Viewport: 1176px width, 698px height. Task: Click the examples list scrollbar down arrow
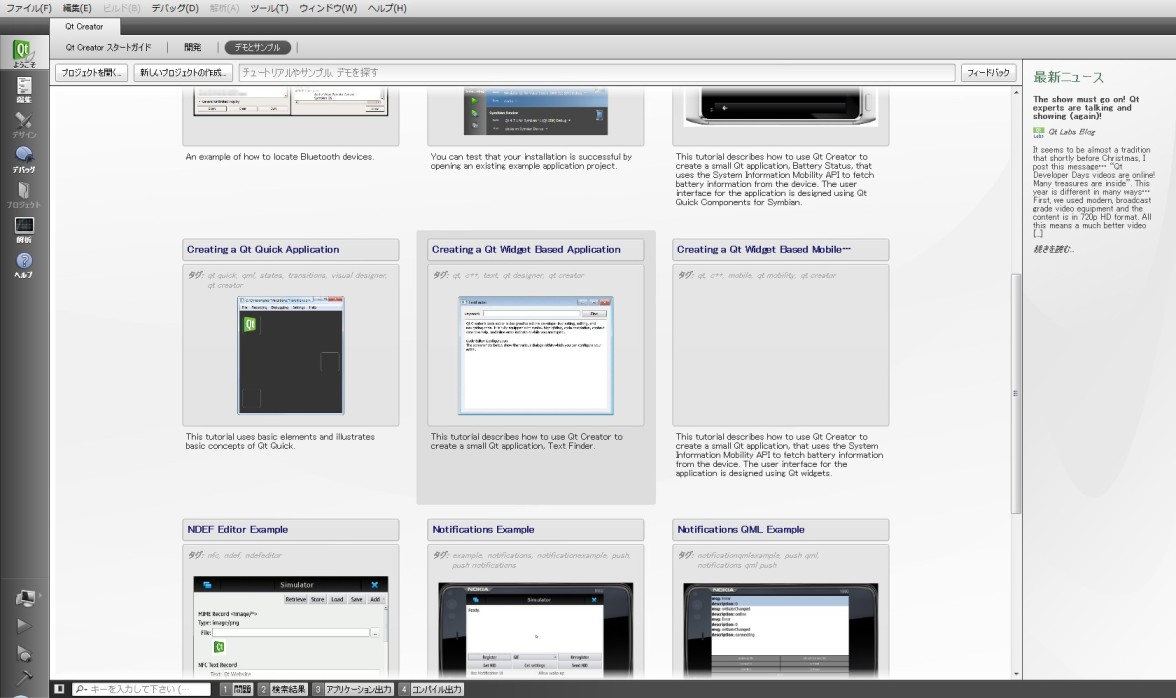(x=1016, y=675)
